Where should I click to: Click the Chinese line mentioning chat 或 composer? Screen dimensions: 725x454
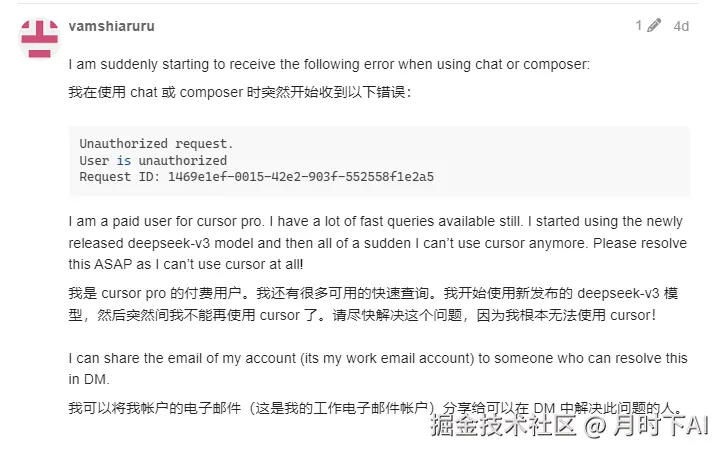240,92
